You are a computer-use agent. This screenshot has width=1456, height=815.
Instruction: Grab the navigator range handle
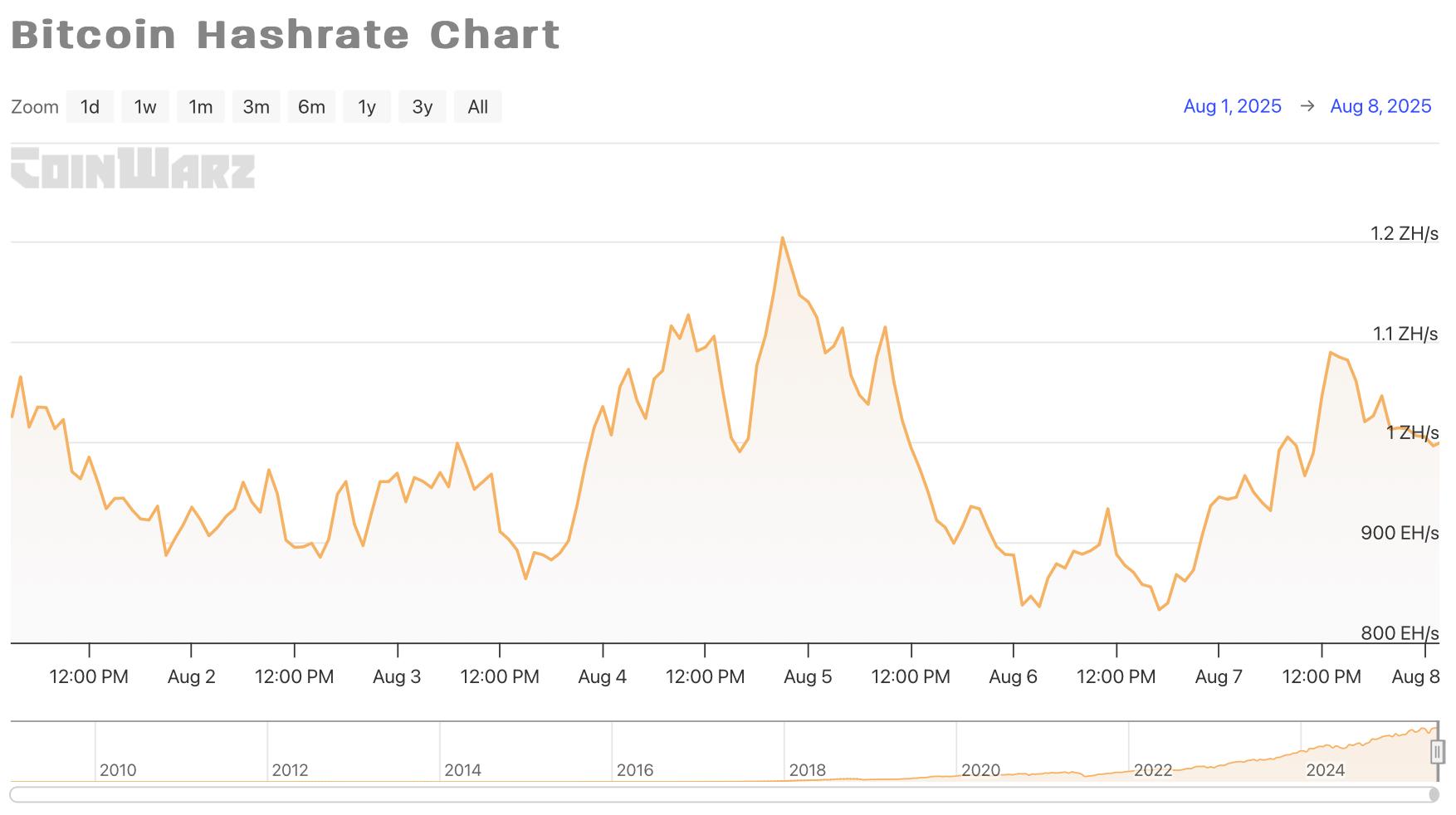(1438, 752)
